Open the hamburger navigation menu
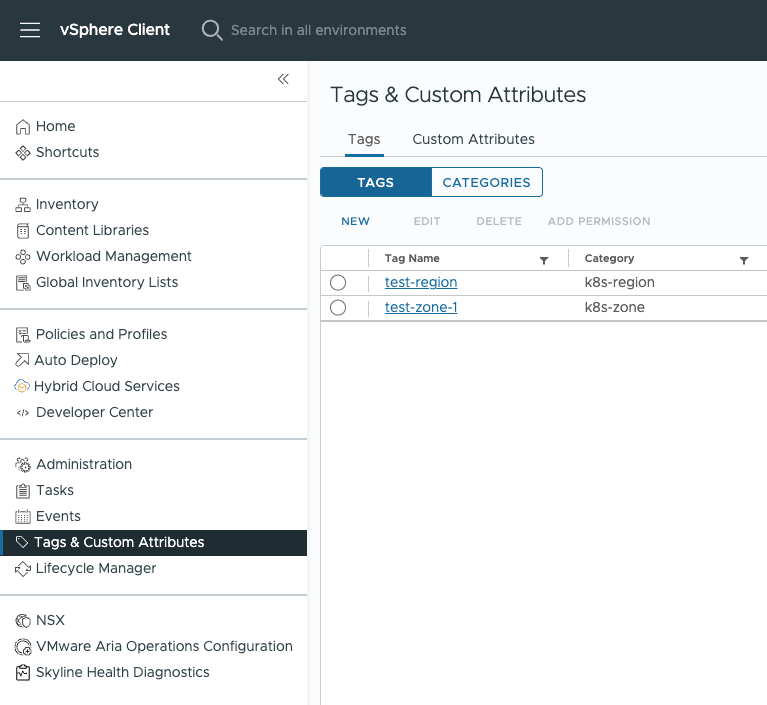This screenshot has width=767, height=705. pyautogui.click(x=30, y=30)
